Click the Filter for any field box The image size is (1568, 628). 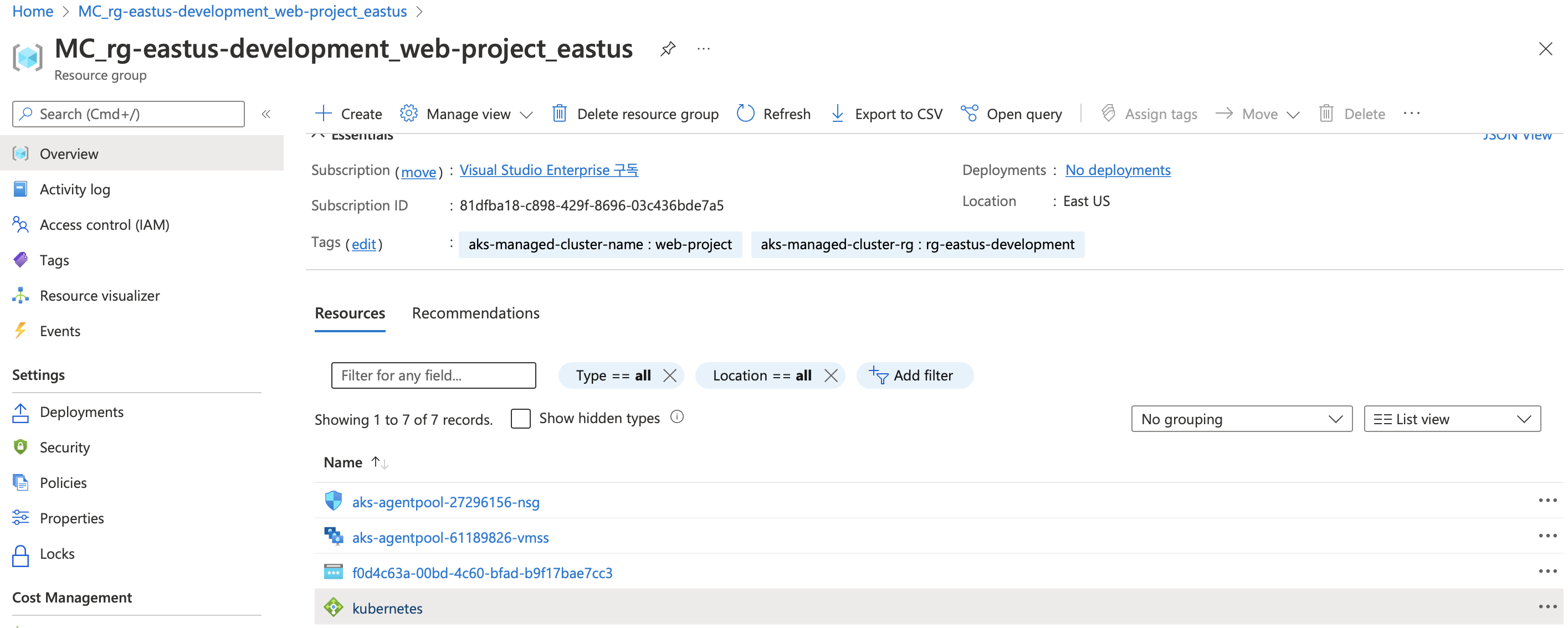click(433, 375)
